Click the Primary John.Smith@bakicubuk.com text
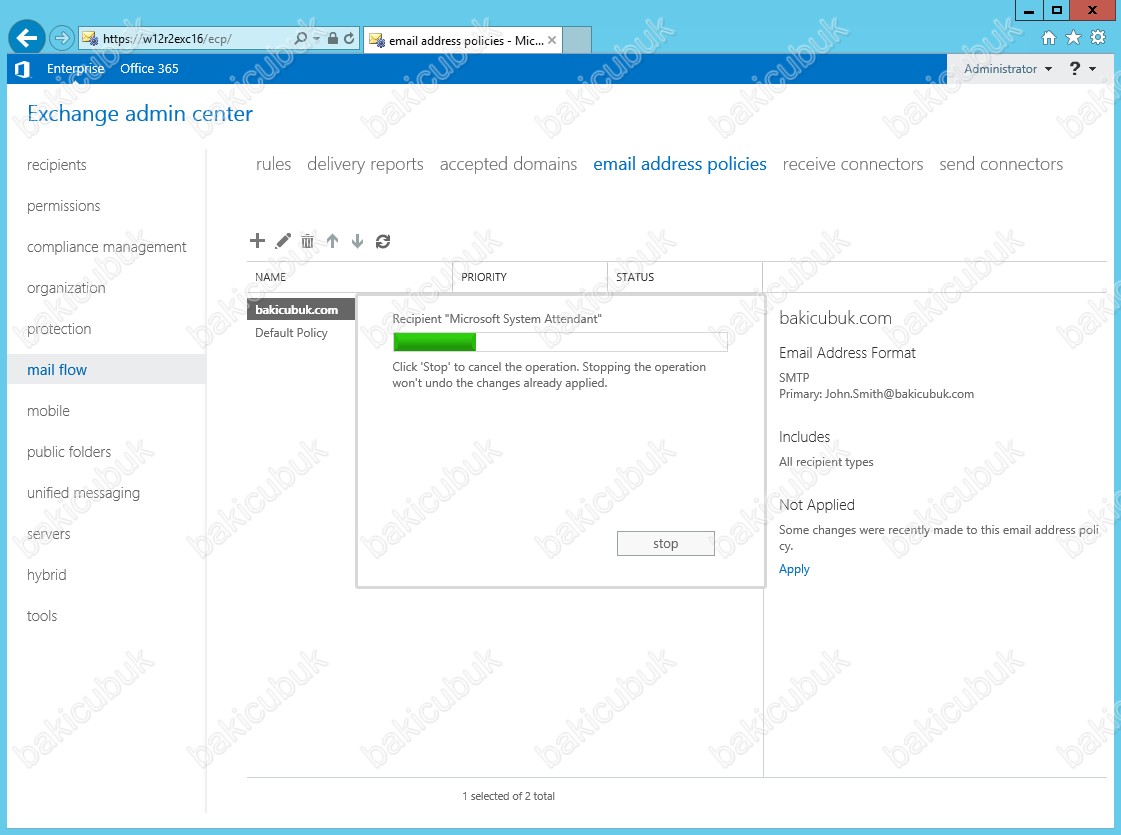Screen dimensions: 1121x835 coord(876,394)
